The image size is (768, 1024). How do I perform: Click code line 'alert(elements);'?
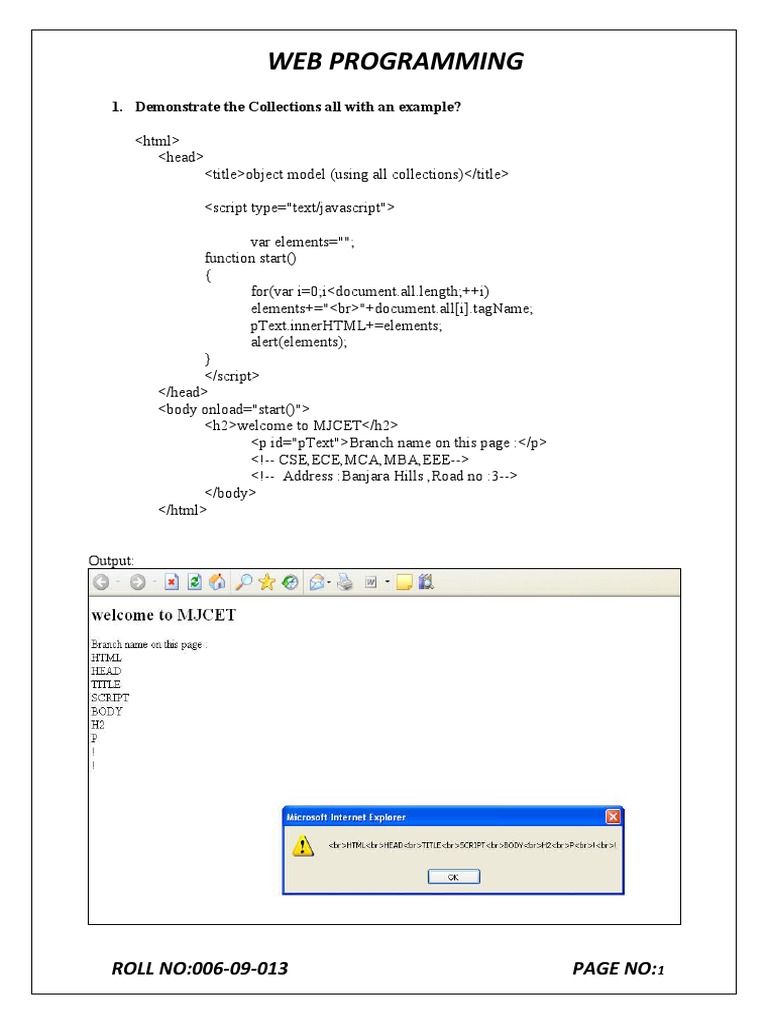pyautogui.click(x=299, y=342)
